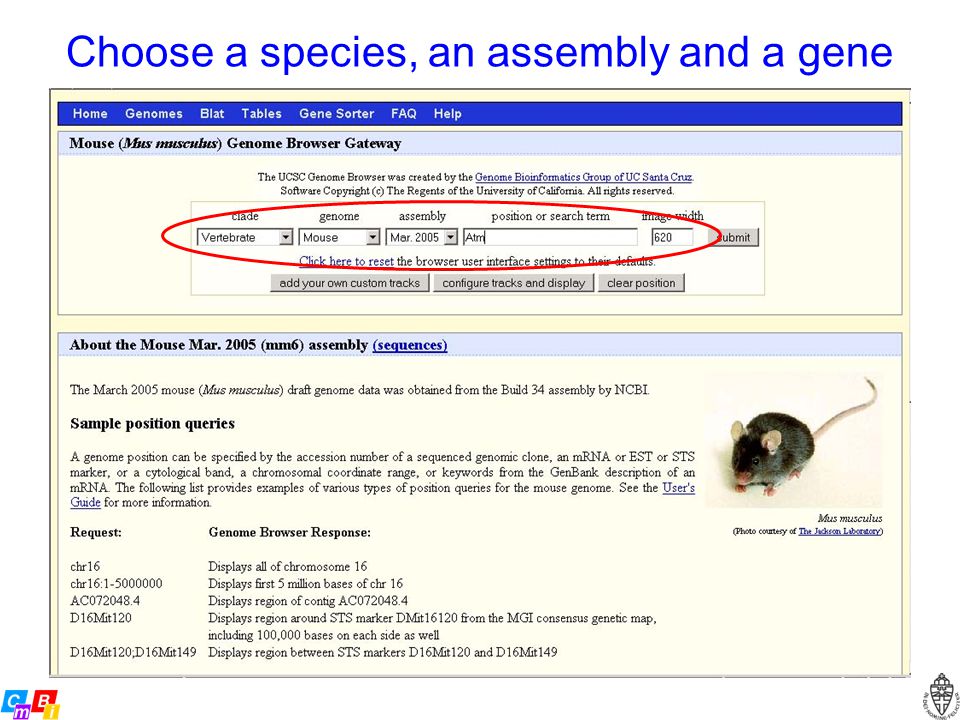This screenshot has width=960, height=720.
Task: Select the 'AC072048.4' sample query
Action: [105, 601]
